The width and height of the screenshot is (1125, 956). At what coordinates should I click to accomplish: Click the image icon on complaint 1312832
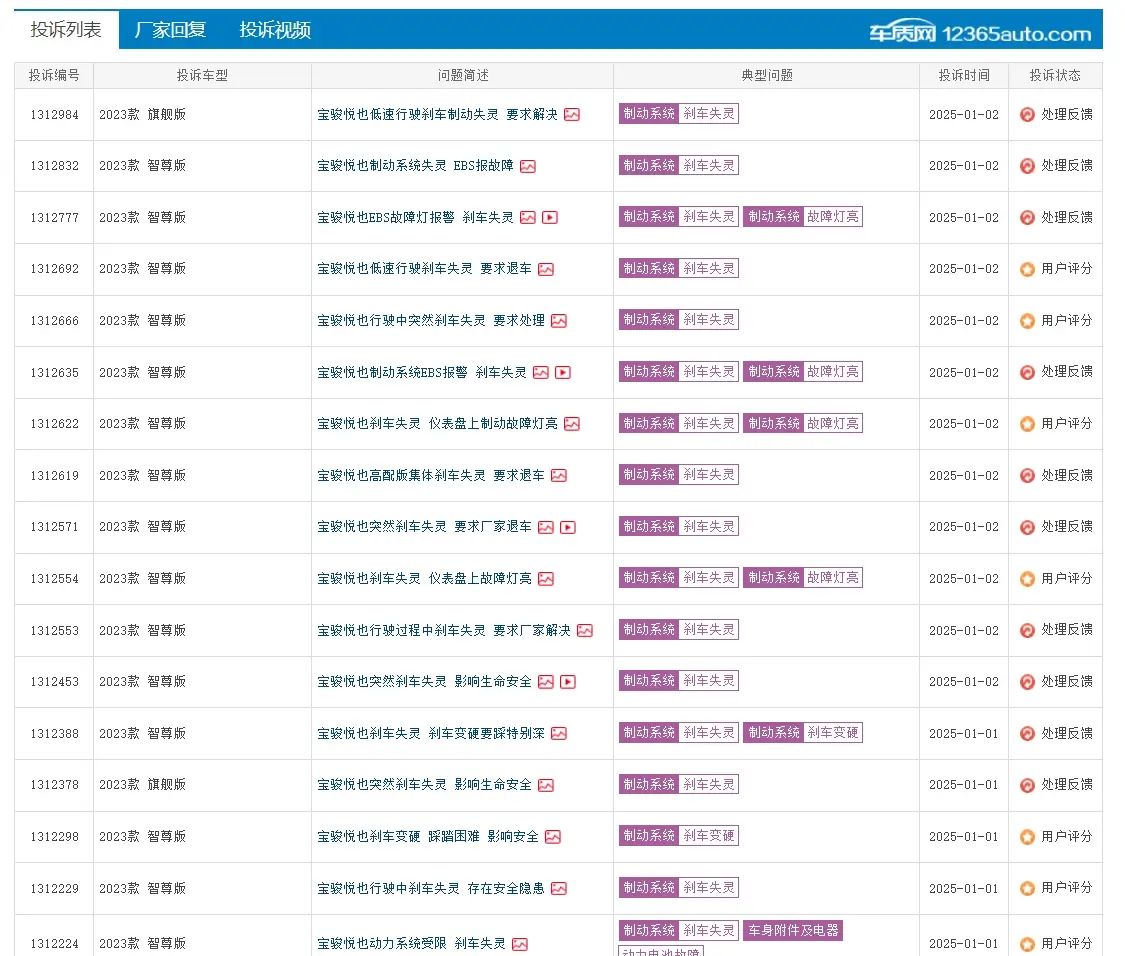528,166
